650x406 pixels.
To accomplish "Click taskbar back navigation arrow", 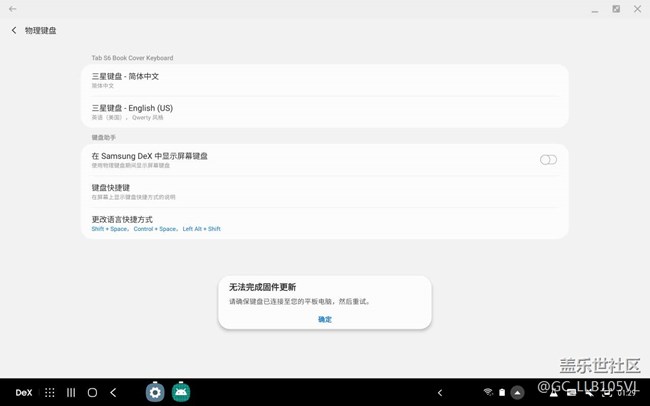I will (113, 393).
